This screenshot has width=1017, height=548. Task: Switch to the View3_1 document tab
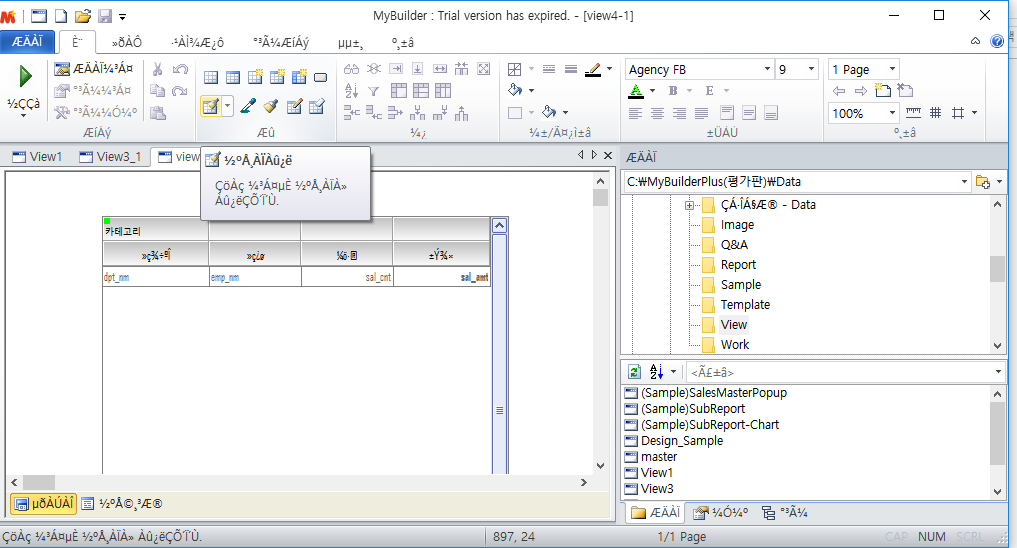[x=110, y=157]
